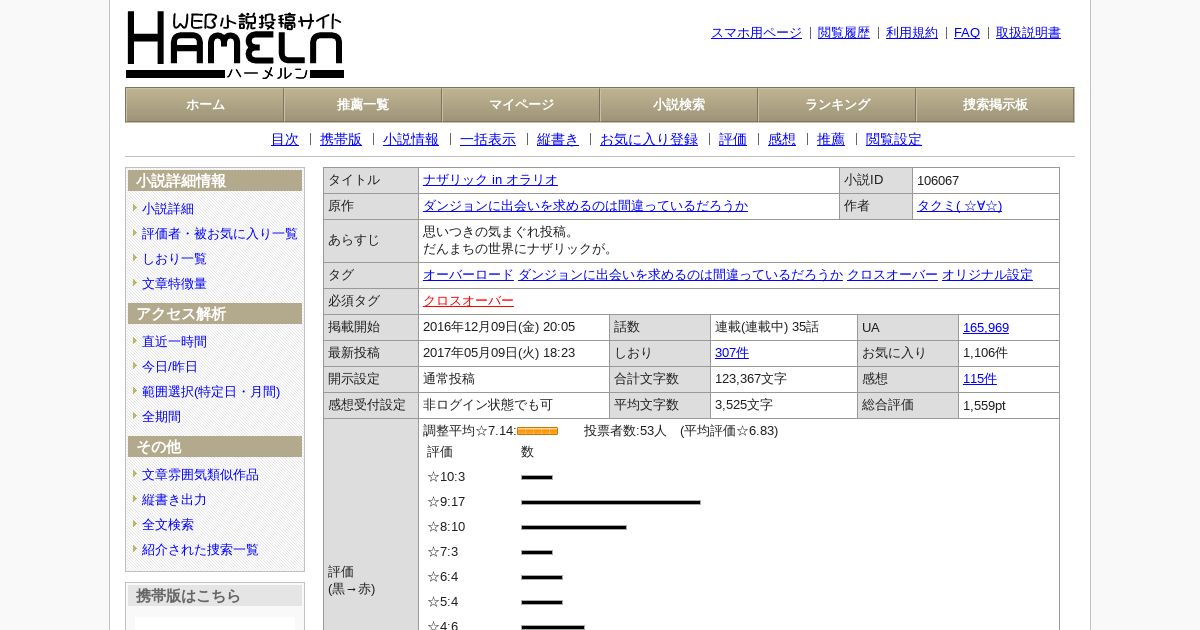The width and height of the screenshot is (1200, 630).
Task: Open 全文検索 sidebar link
Action: point(168,525)
